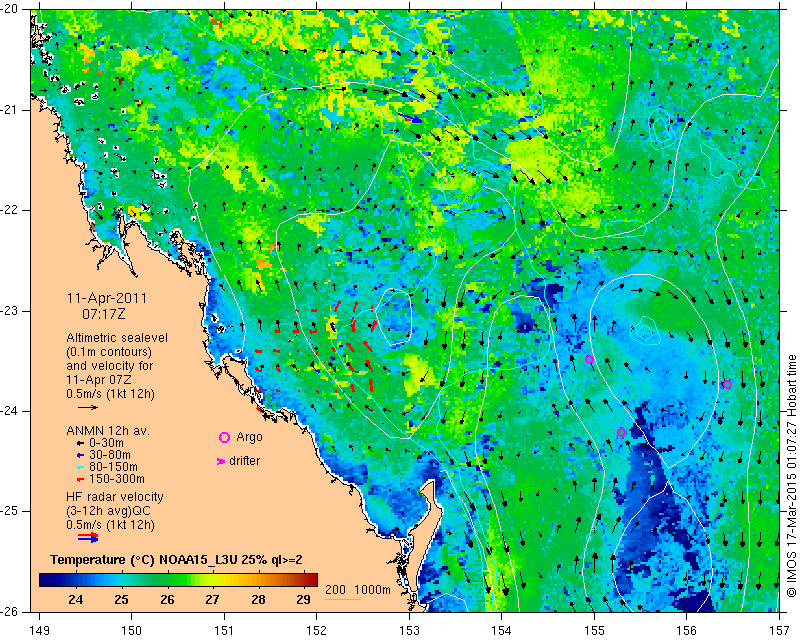This screenshot has width=800, height=640.
Task: Click the magenta drifter marker in the legend
Action: coord(221,461)
